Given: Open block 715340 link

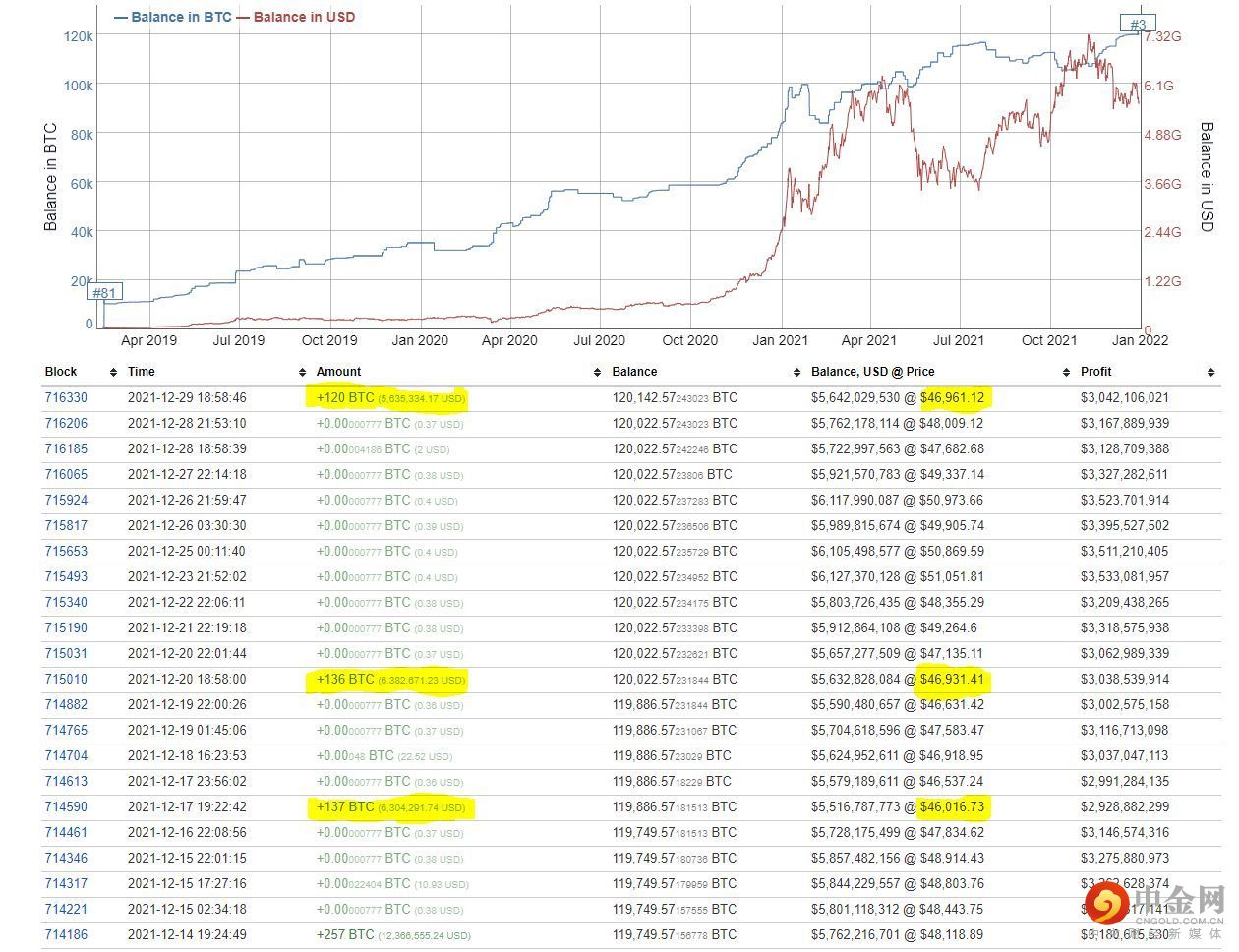Looking at the screenshot, I should [66, 603].
